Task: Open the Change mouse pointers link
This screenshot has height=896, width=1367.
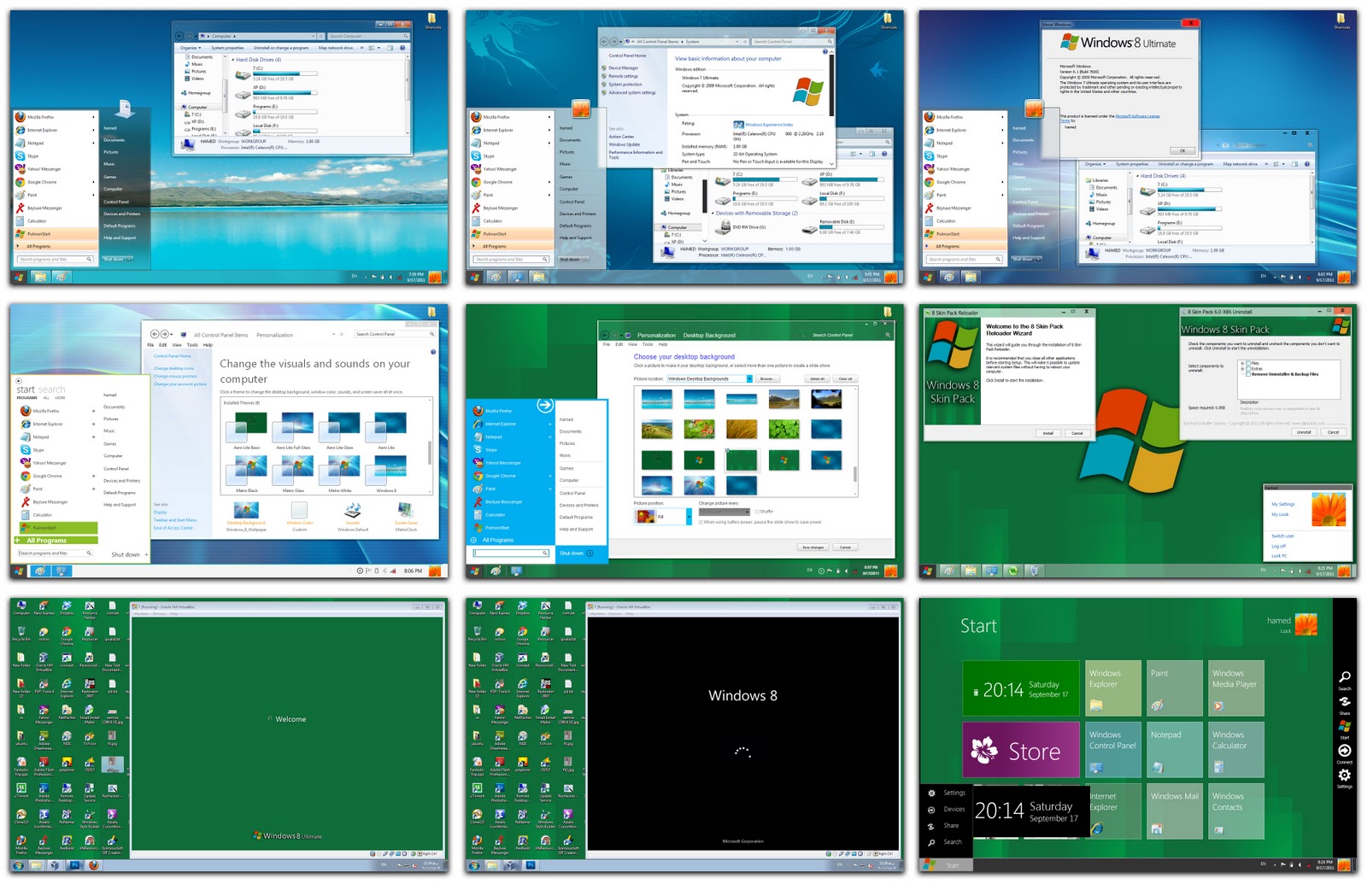Action: pos(175,376)
